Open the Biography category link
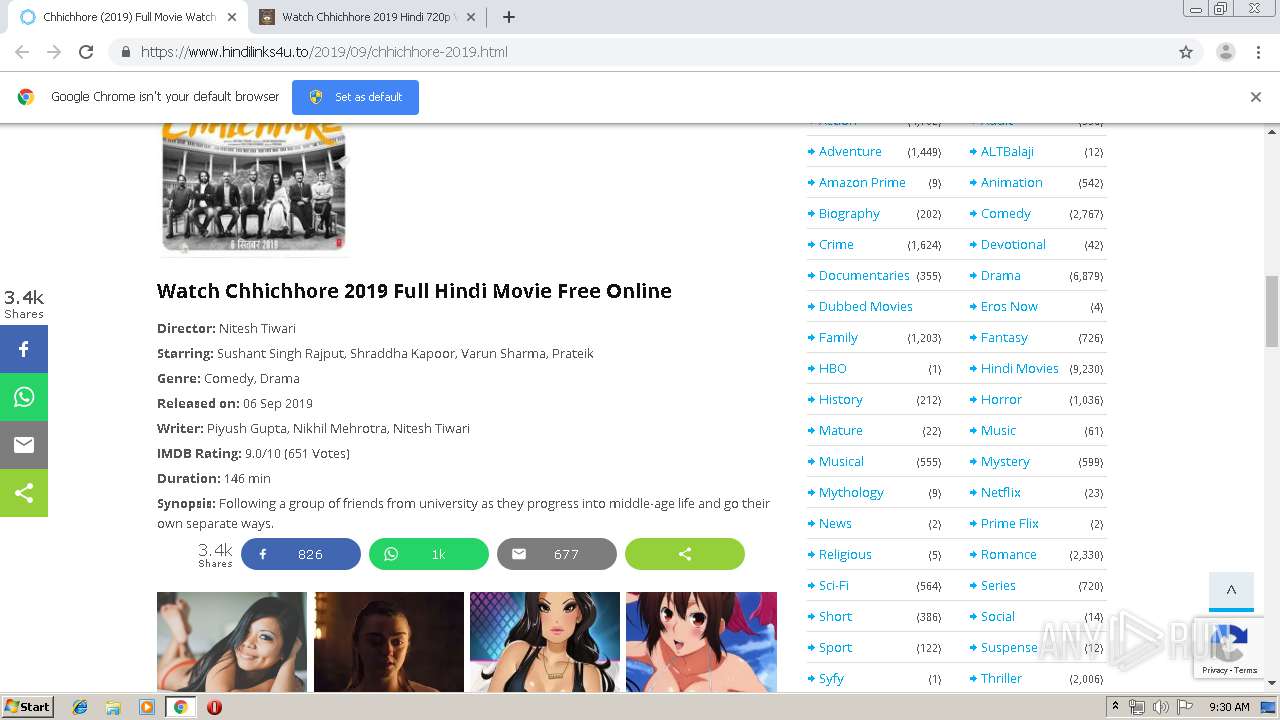 point(849,213)
